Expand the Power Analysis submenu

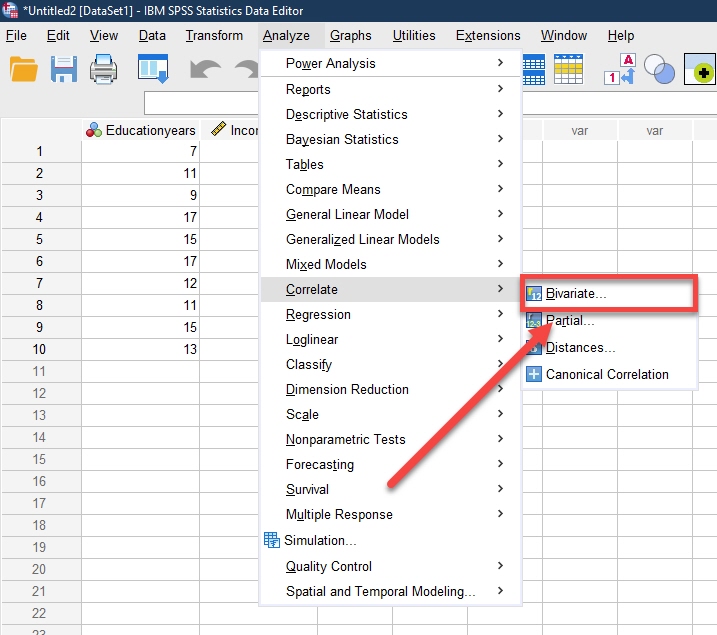coord(391,63)
